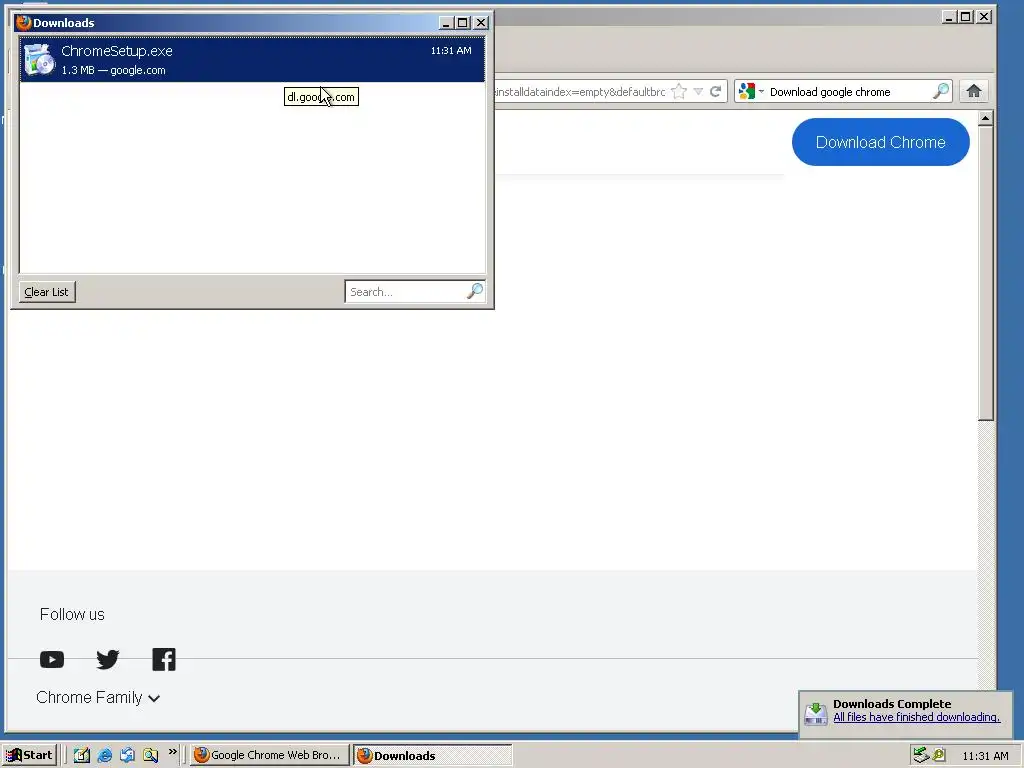Switch to Google Chrome Web Browser taskbar button
1024x768 pixels.
[x=269, y=755]
